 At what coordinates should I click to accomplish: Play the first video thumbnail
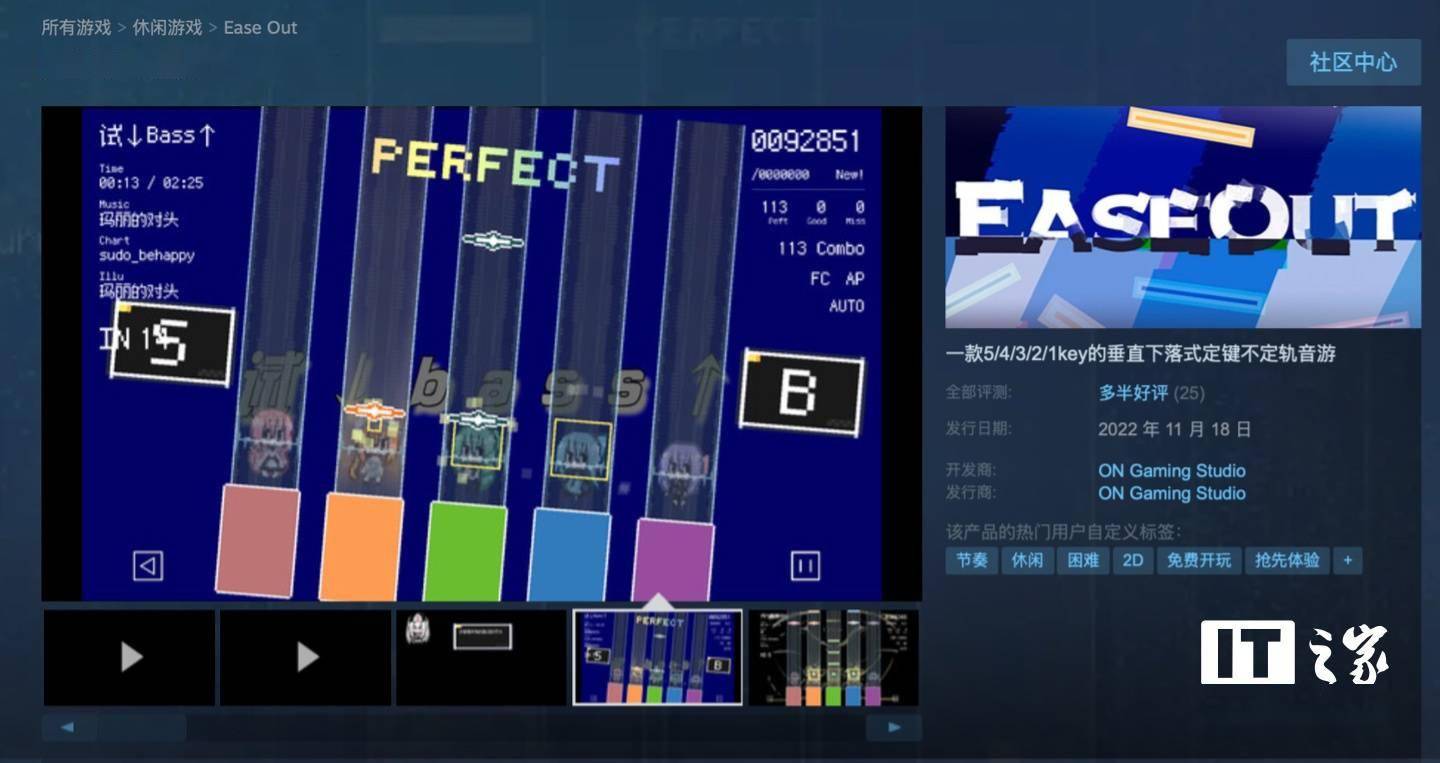(130, 657)
